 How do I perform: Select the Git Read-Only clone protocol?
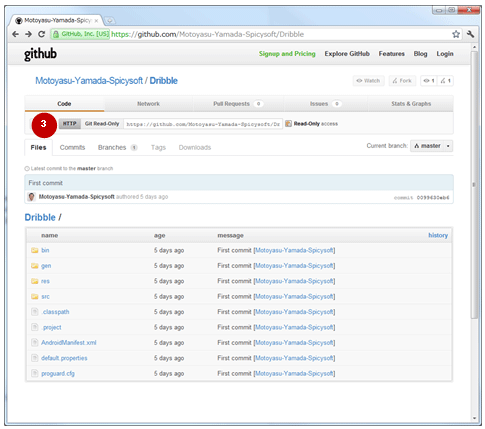pos(102,124)
